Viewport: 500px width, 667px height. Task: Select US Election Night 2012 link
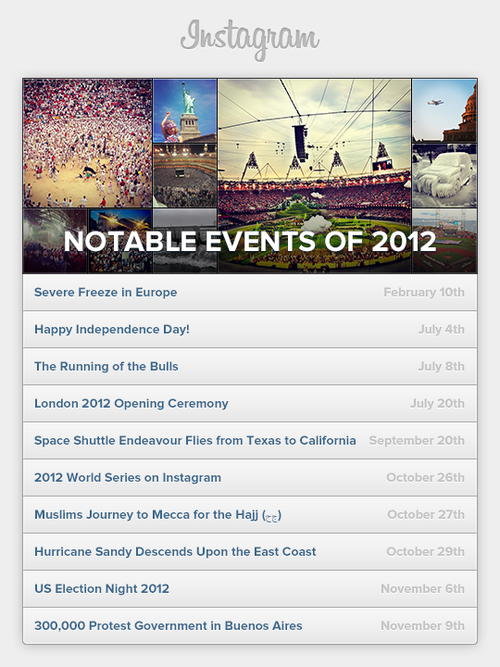point(102,589)
